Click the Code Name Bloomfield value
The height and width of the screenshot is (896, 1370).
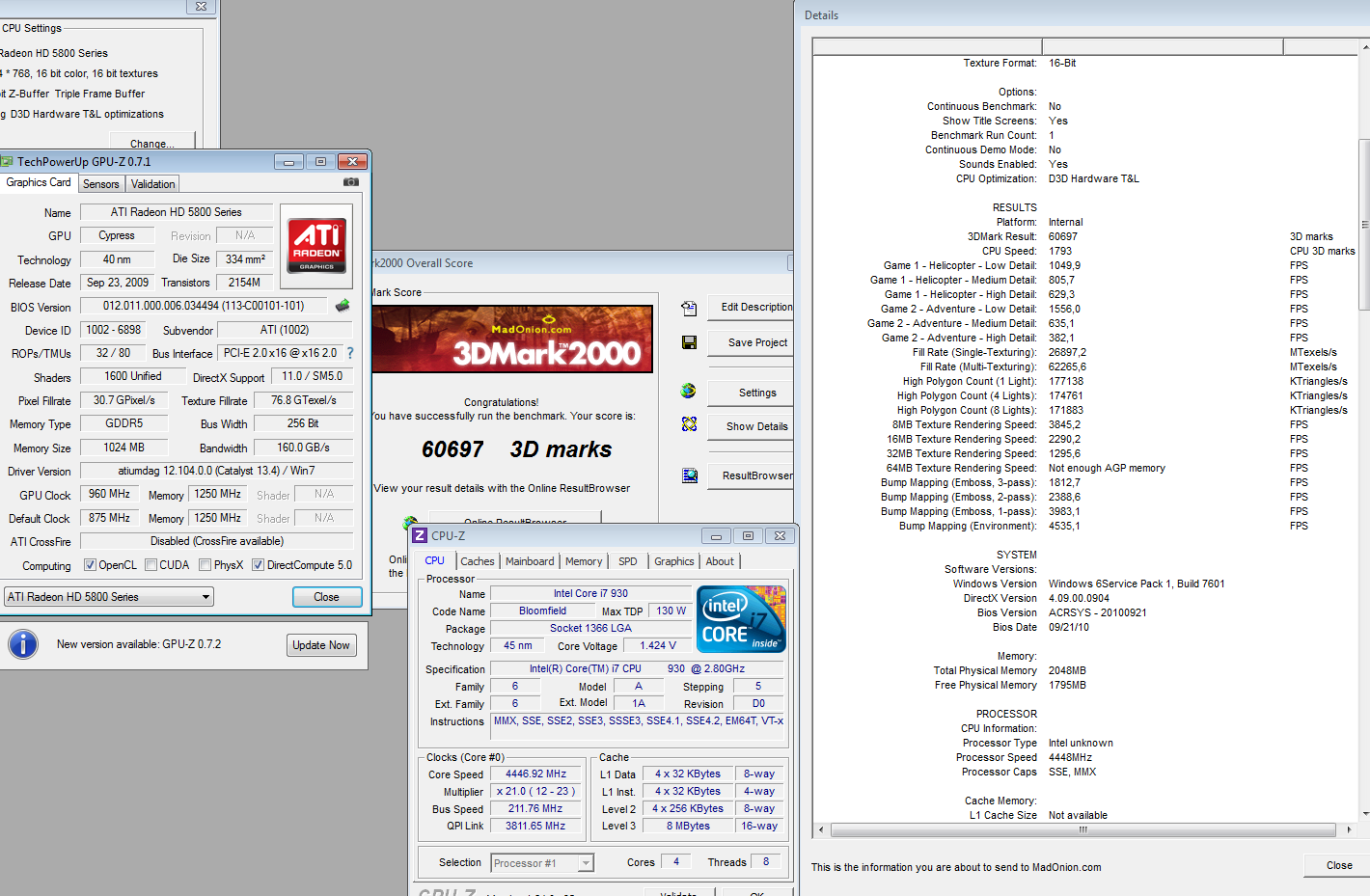(x=543, y=611)
